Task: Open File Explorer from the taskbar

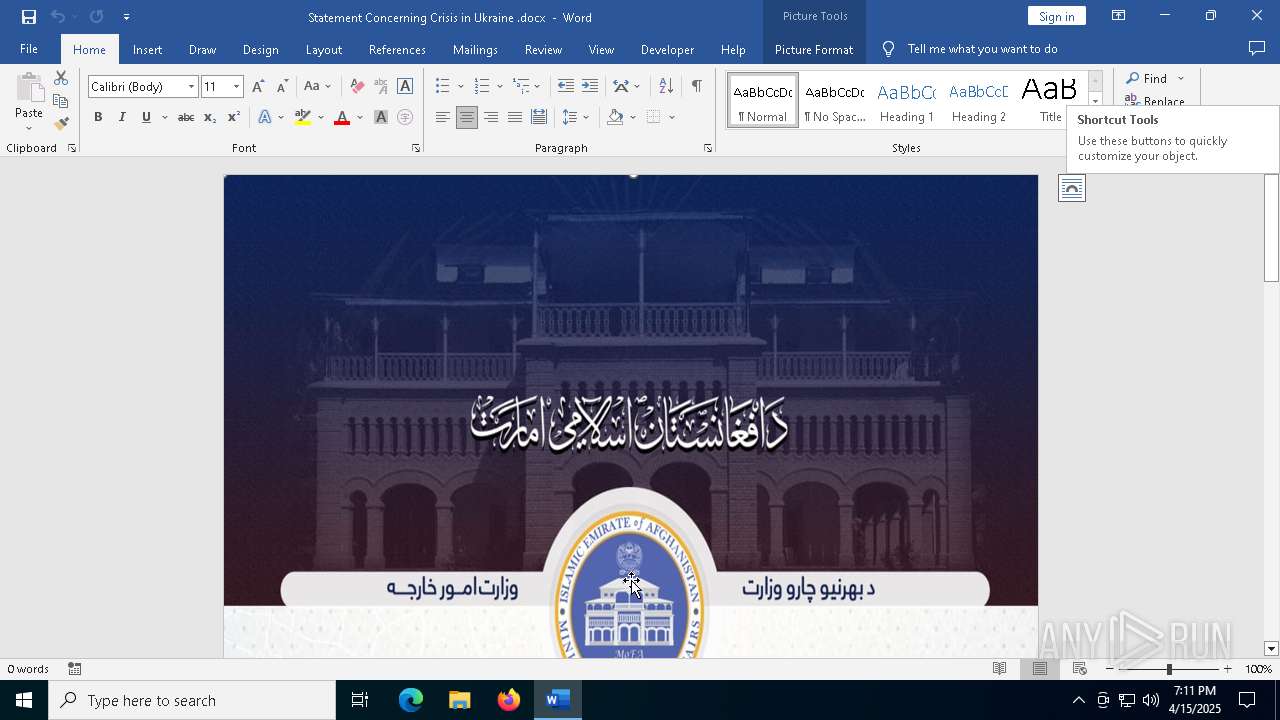Action: pyautogui.click(x=460, y=700)
